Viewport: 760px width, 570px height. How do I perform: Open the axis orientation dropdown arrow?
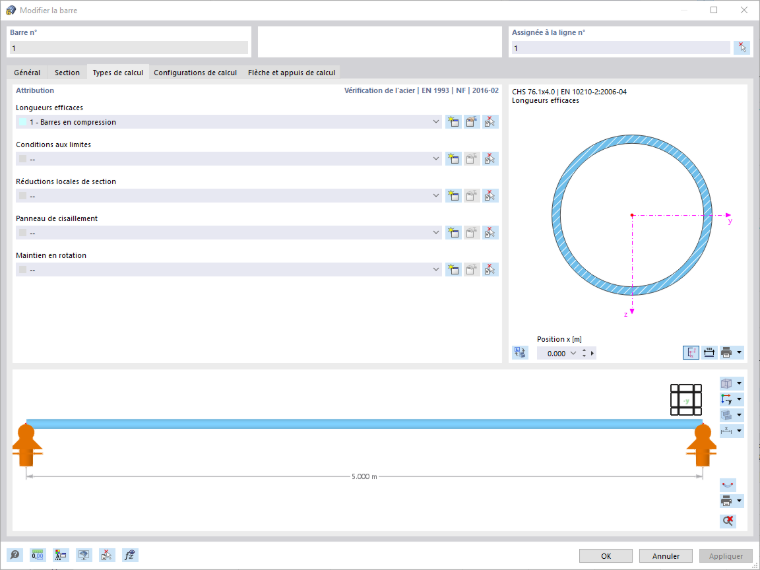[x=739, y=399]
